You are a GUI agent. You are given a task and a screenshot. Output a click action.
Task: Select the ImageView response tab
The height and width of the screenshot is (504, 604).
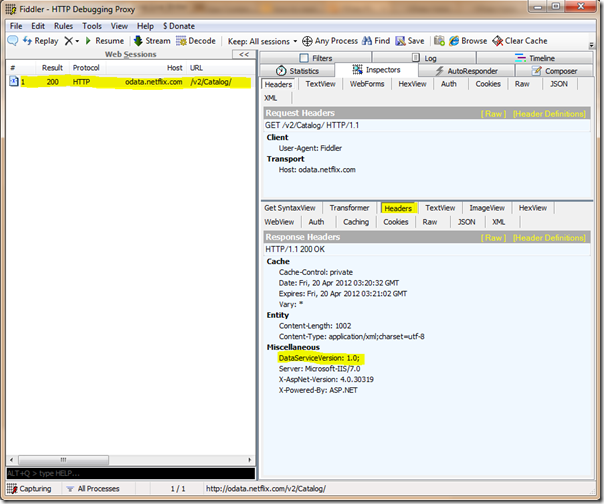pos(487,208)
